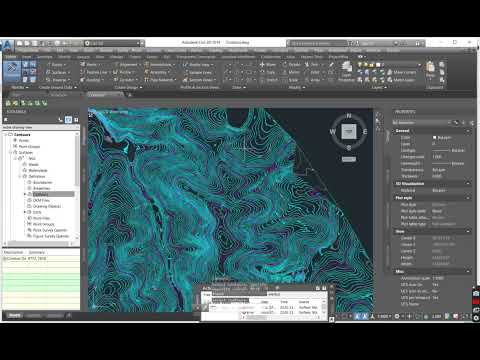Expand the Modify panel dropdown
480x360 pixels.
click(297, 87)
